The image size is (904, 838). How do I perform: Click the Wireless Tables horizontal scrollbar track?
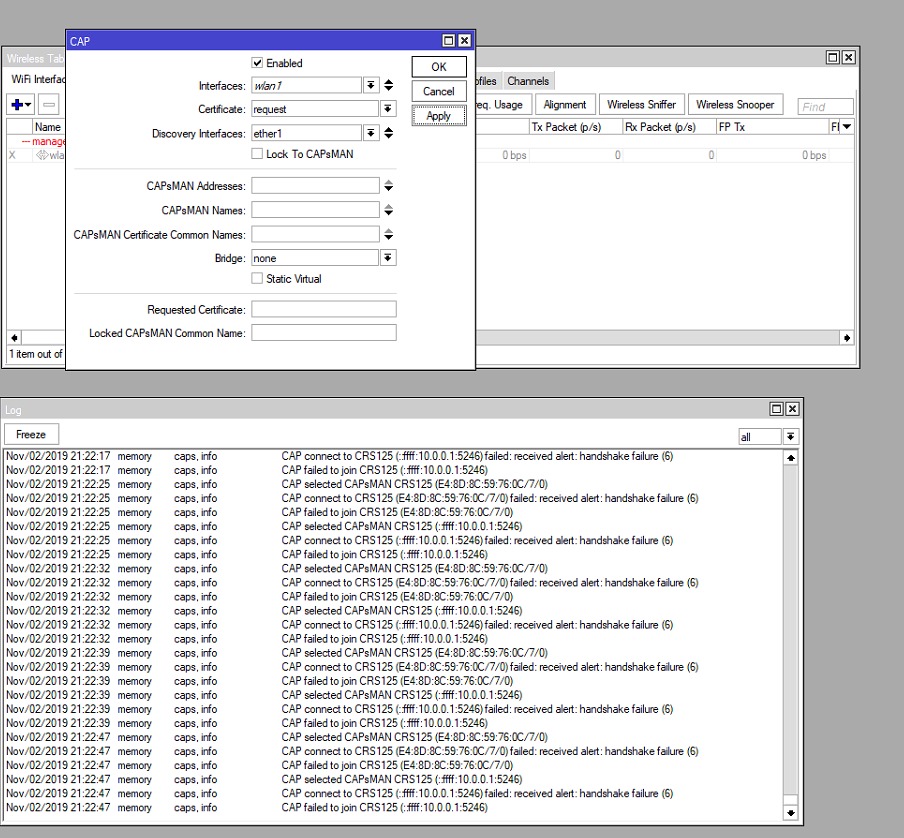click(x=657, y=338)
